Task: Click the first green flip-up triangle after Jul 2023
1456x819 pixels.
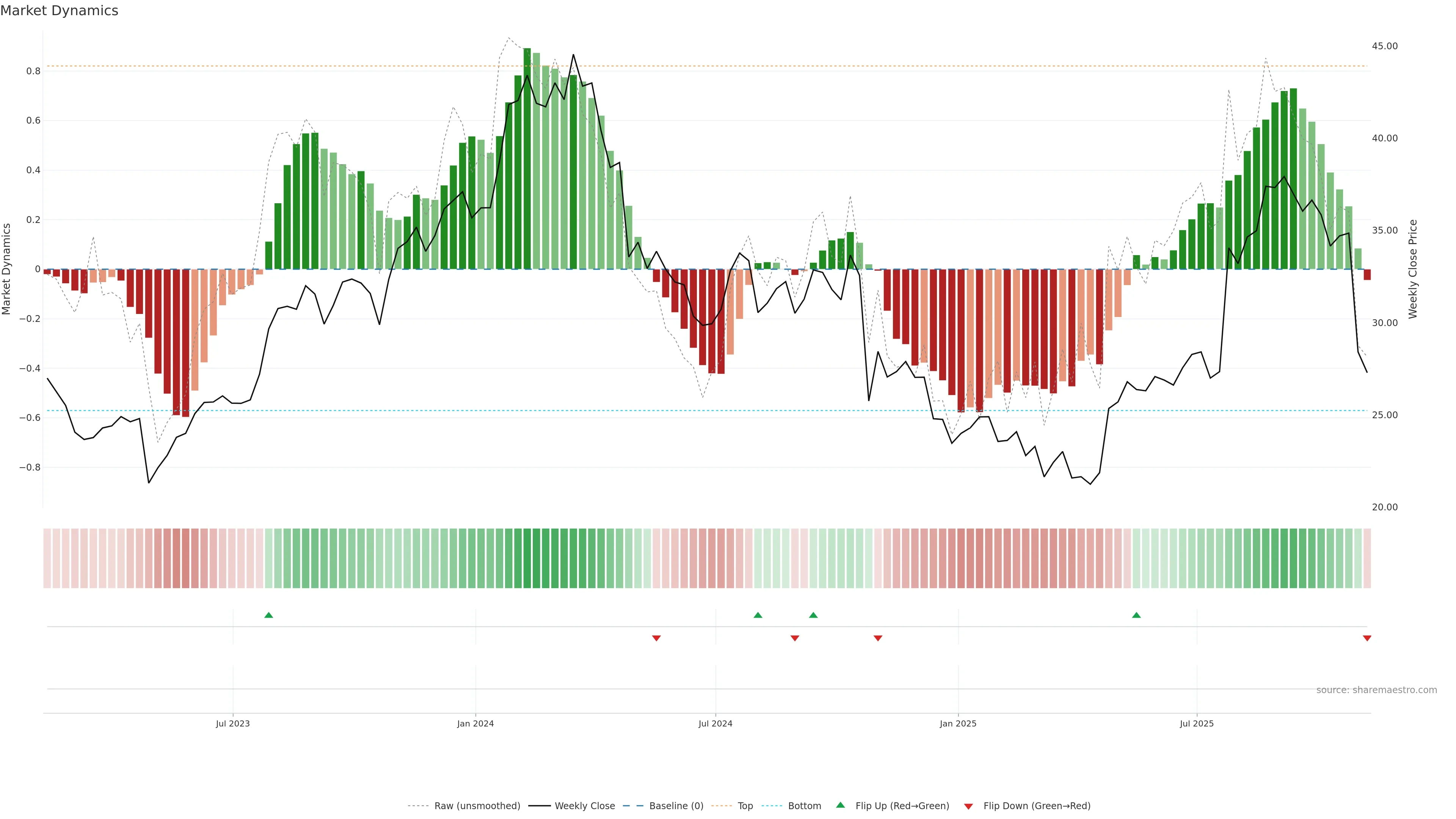Action: [268, 615]
